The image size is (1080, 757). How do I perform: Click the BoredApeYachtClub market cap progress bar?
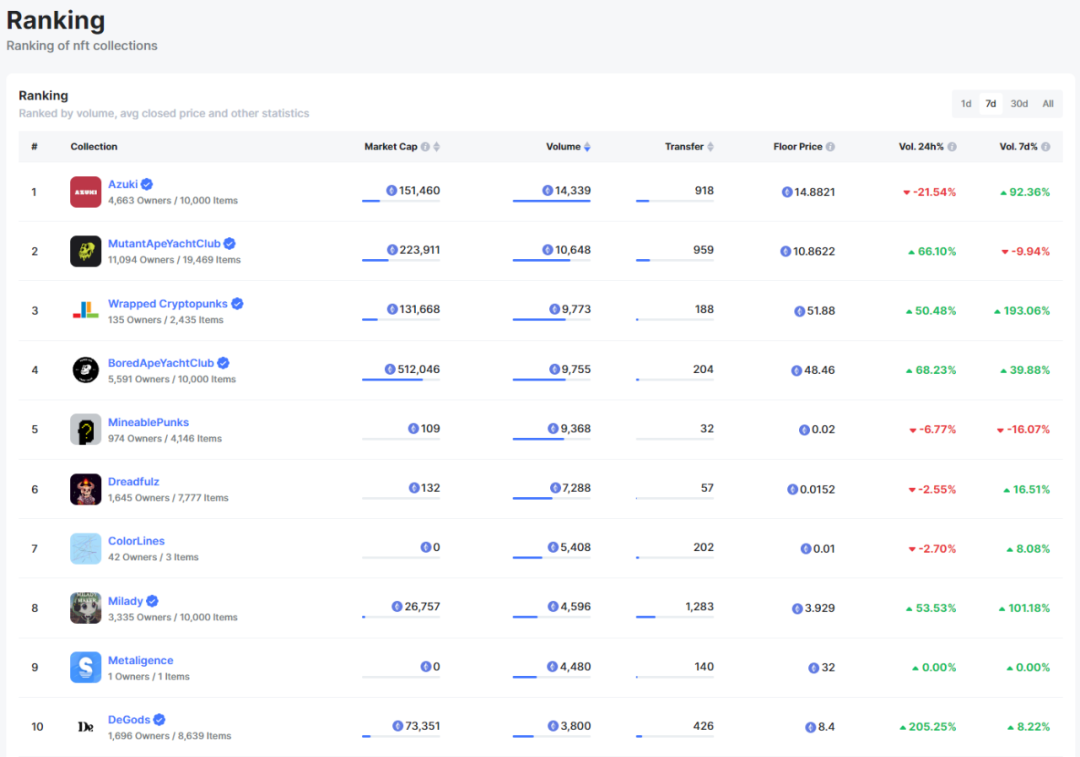(x=401, y=380)
